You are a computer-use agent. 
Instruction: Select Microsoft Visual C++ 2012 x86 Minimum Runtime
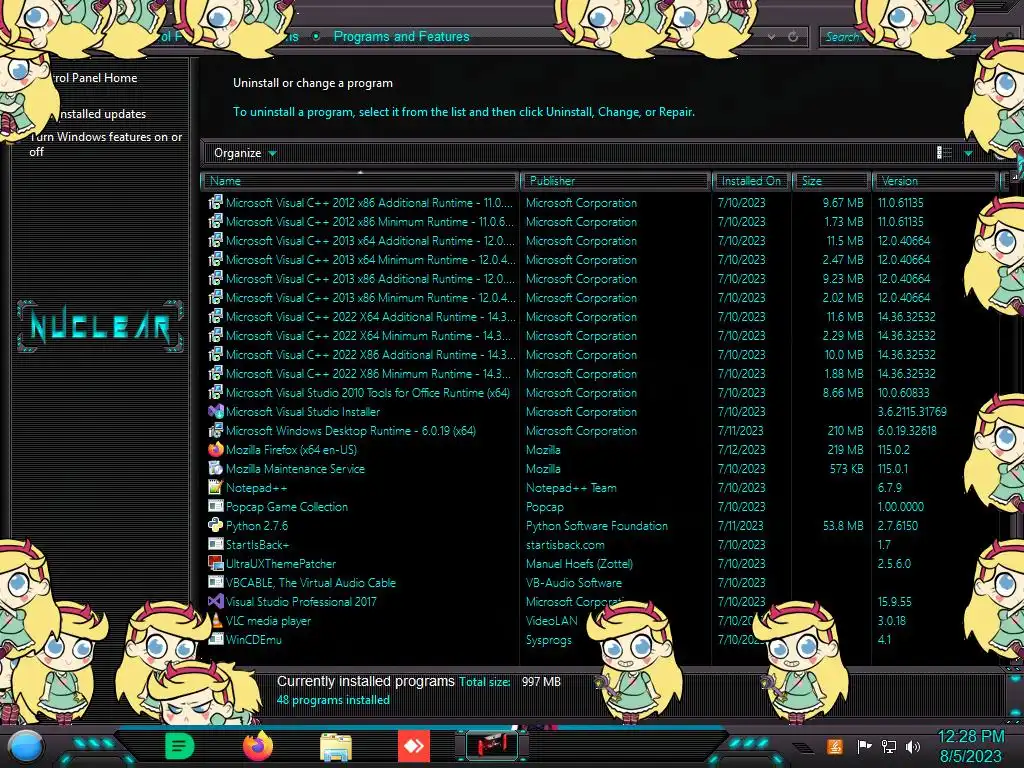[x=369, y=222]
